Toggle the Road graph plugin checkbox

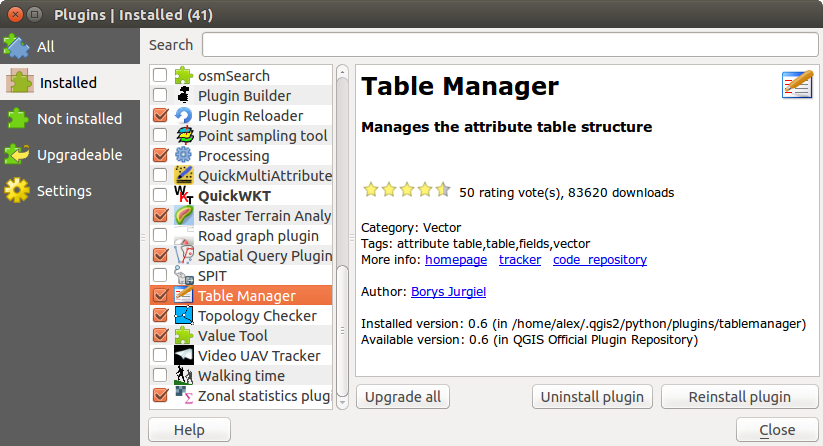(159, 236)
